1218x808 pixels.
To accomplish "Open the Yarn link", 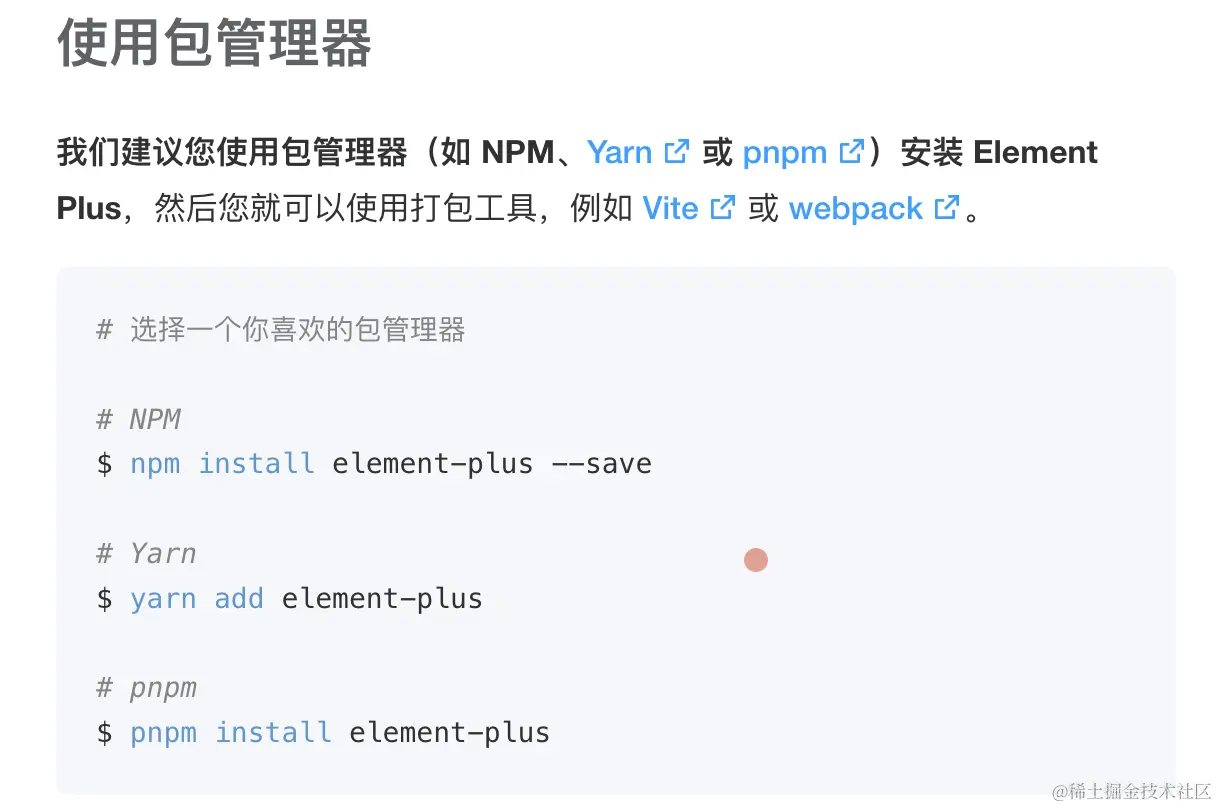I will (619, 153).
